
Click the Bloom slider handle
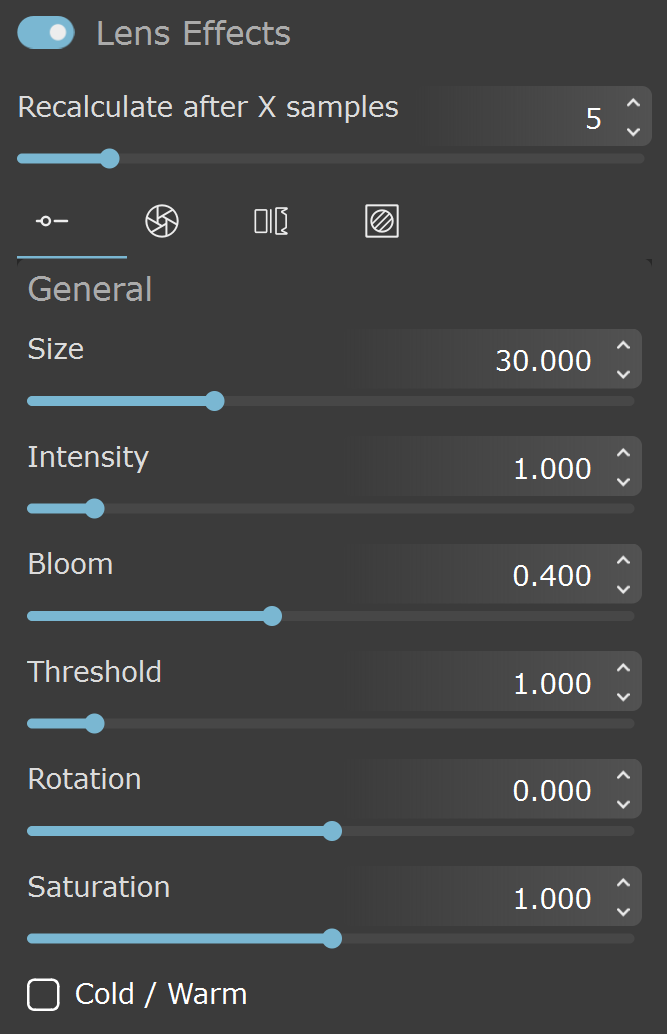coord(272,616)
